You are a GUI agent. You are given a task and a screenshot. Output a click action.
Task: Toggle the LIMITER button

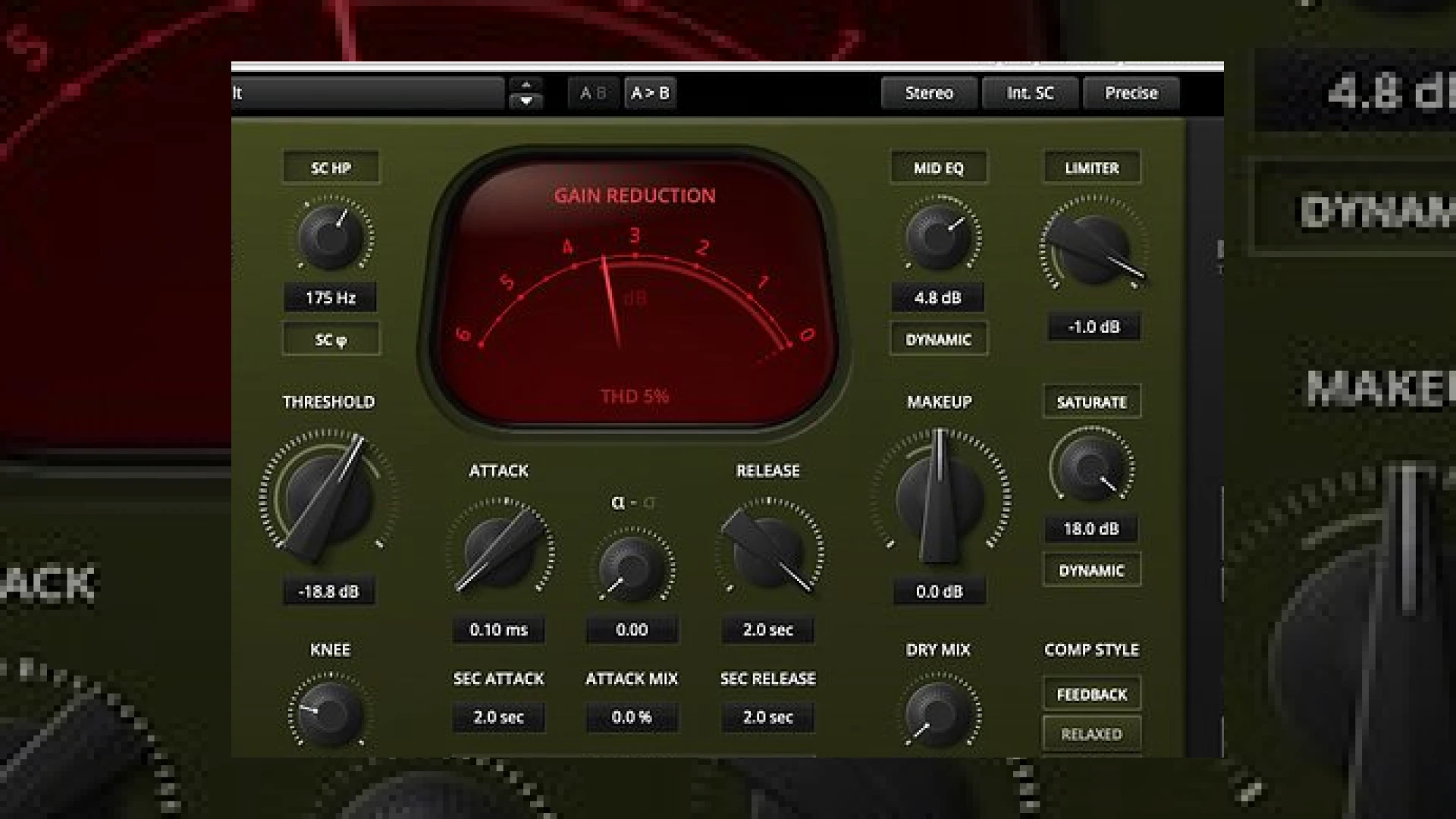tap(1092, 168)
